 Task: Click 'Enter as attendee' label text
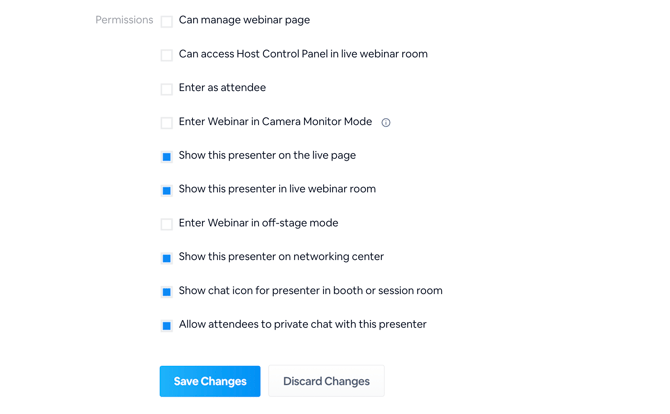point(222,88)
